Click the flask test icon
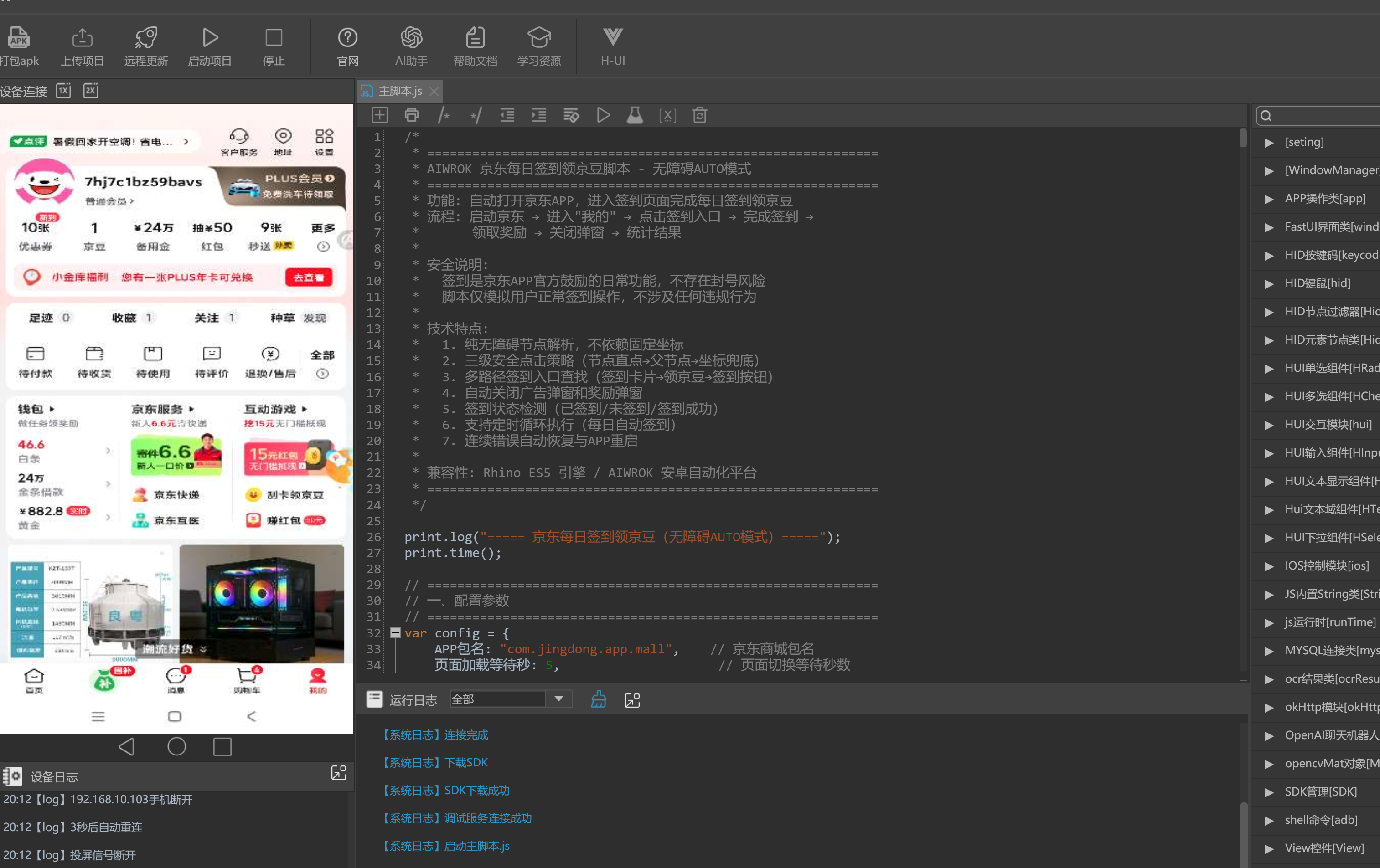The image size is (1380, 868). point(635,115)
